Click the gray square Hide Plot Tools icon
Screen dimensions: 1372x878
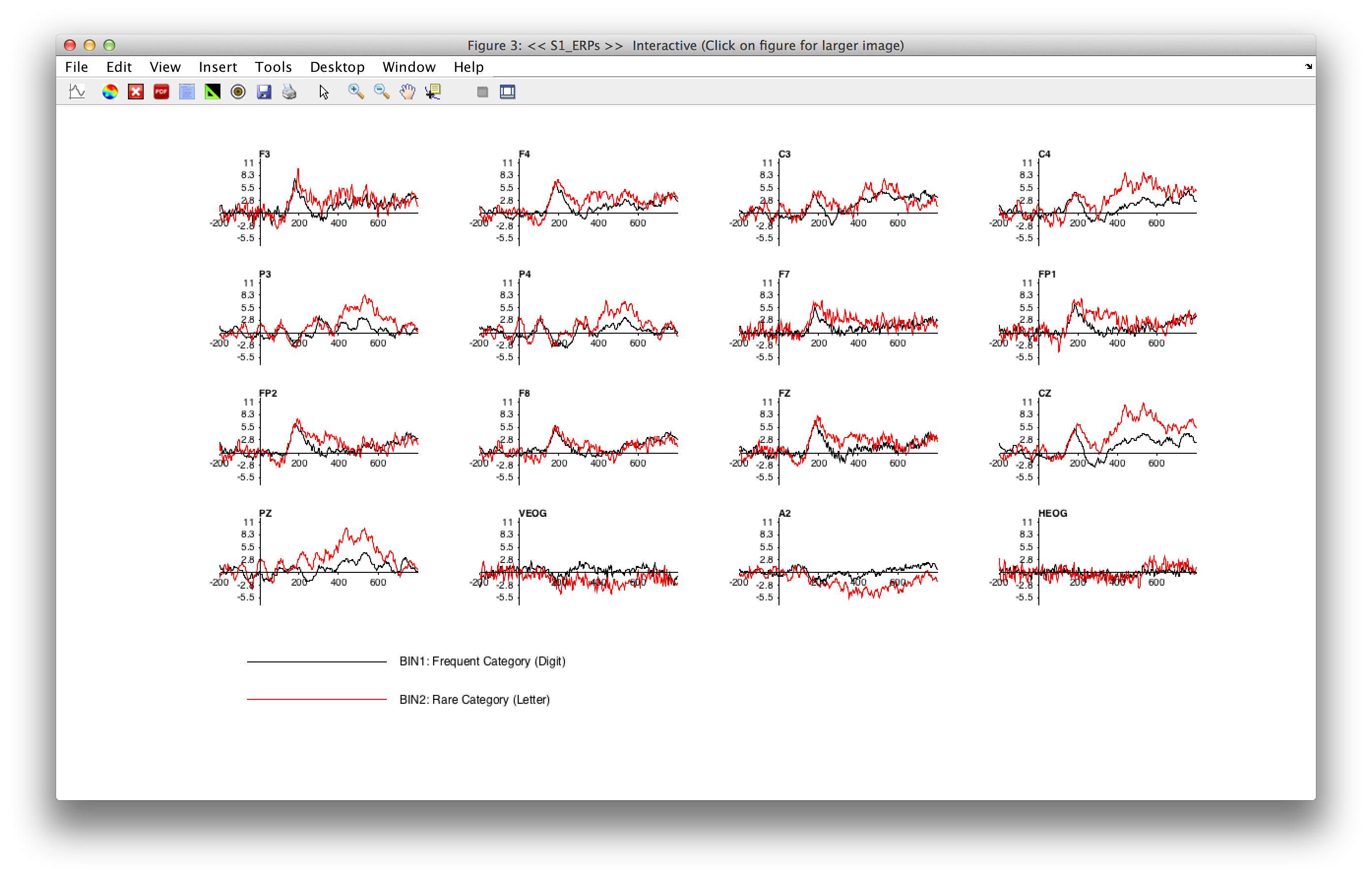click(482, 92)
